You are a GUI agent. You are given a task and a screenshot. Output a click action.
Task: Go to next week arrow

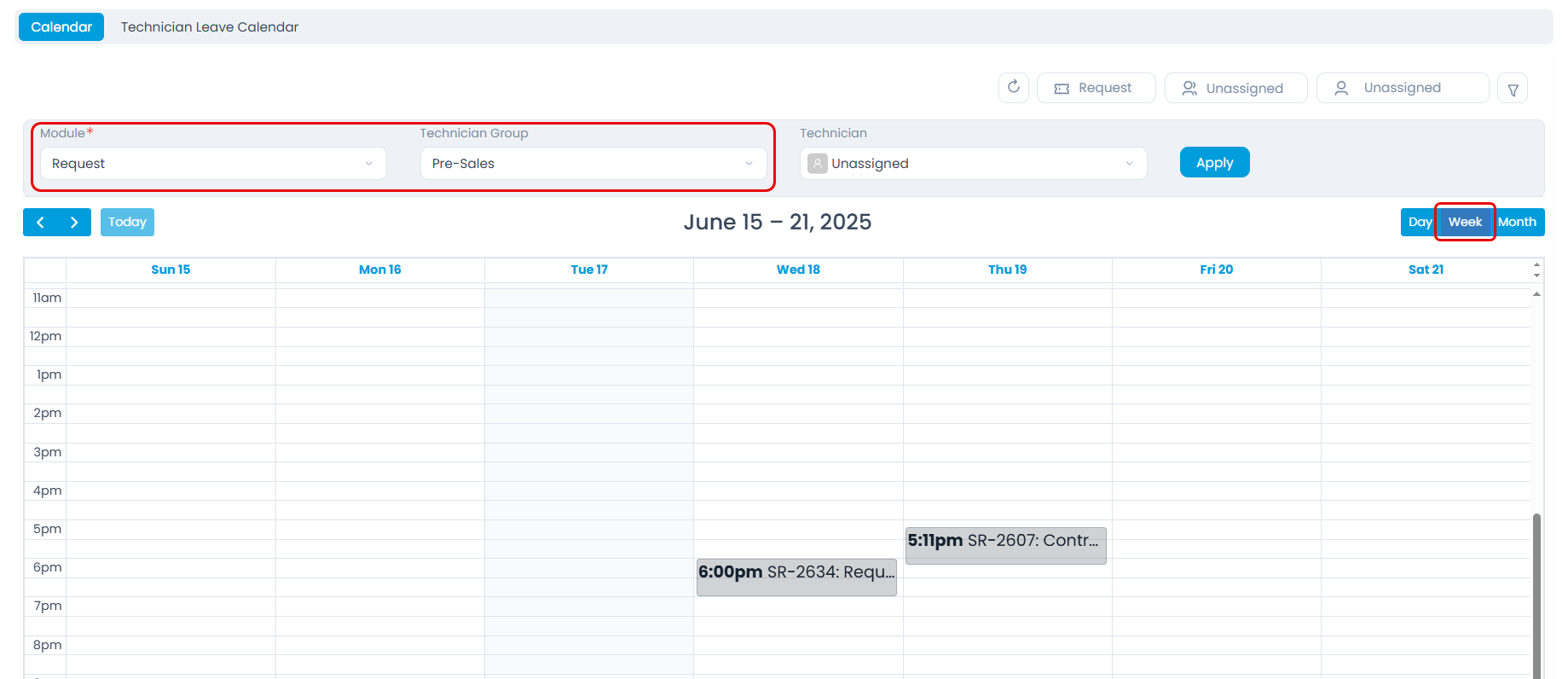coord(74,222)
